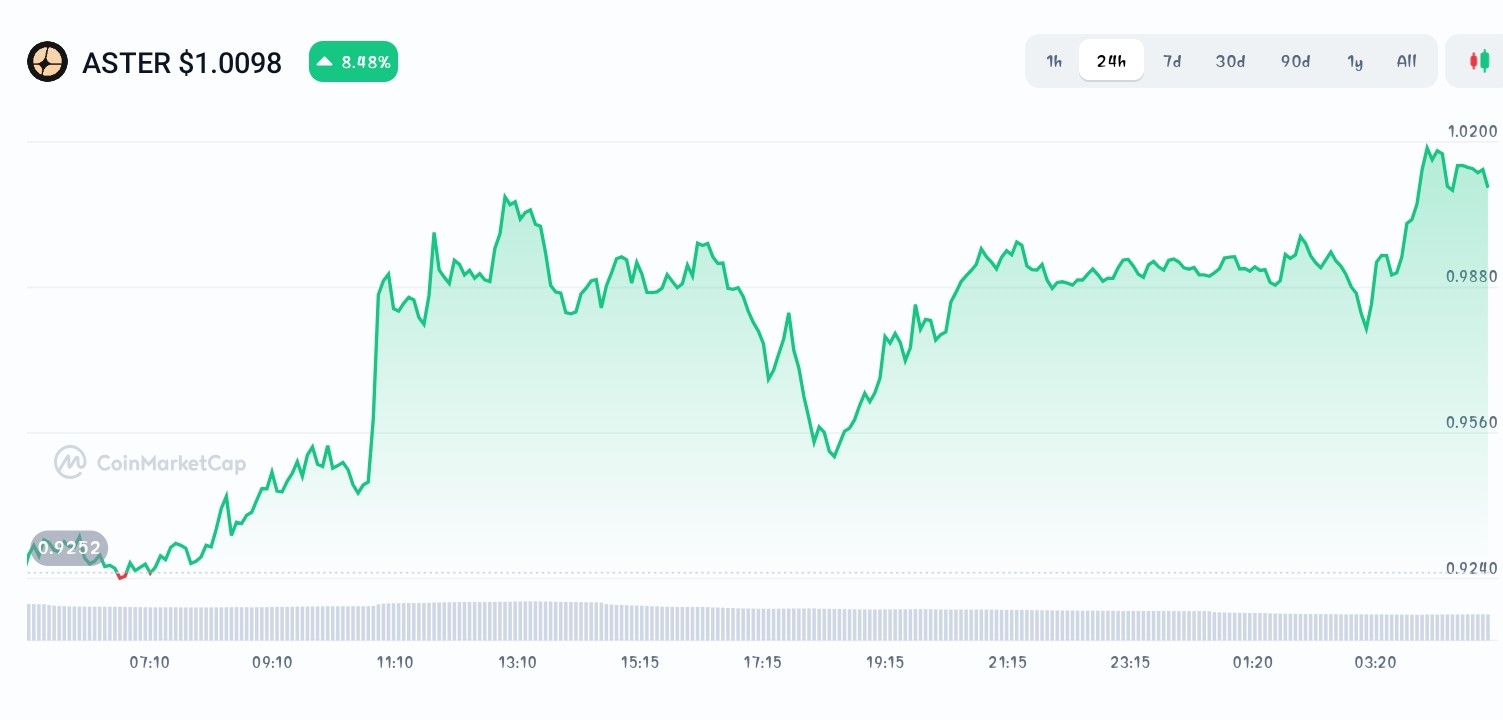Click the ASTER $1.0098 price title
The height and width of the screenshot is (720, 1503).
point(182,63)
